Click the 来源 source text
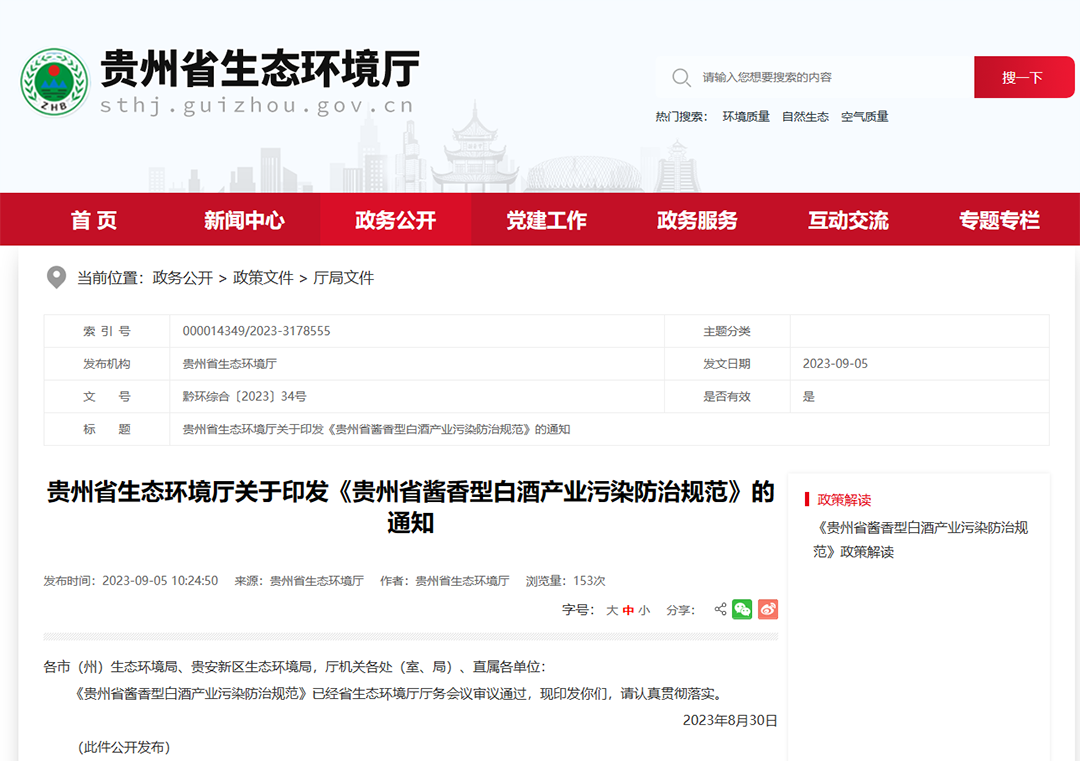This screenshot has width=1080, height=761. [x=299, y=581]
